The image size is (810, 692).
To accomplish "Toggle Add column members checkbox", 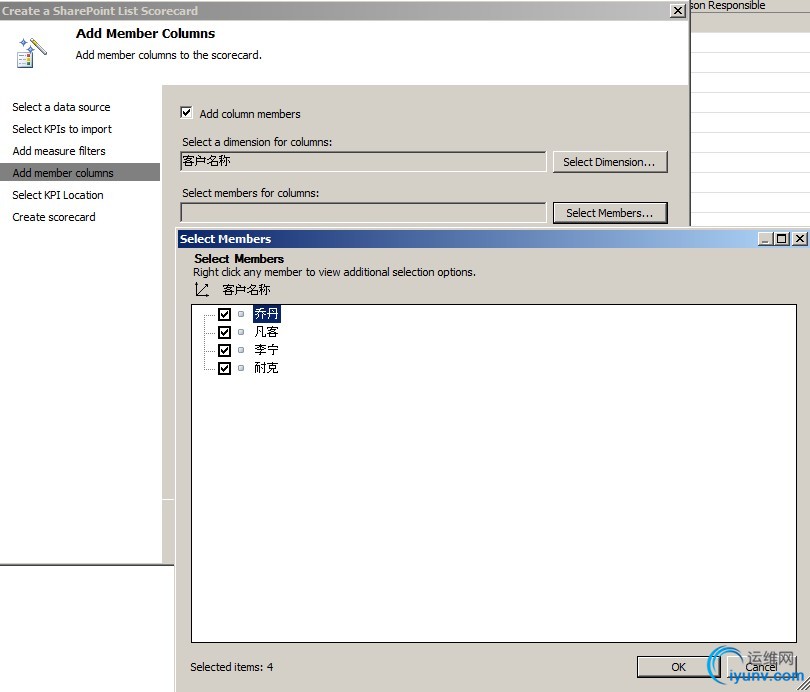I will click(x=186, y=113).
